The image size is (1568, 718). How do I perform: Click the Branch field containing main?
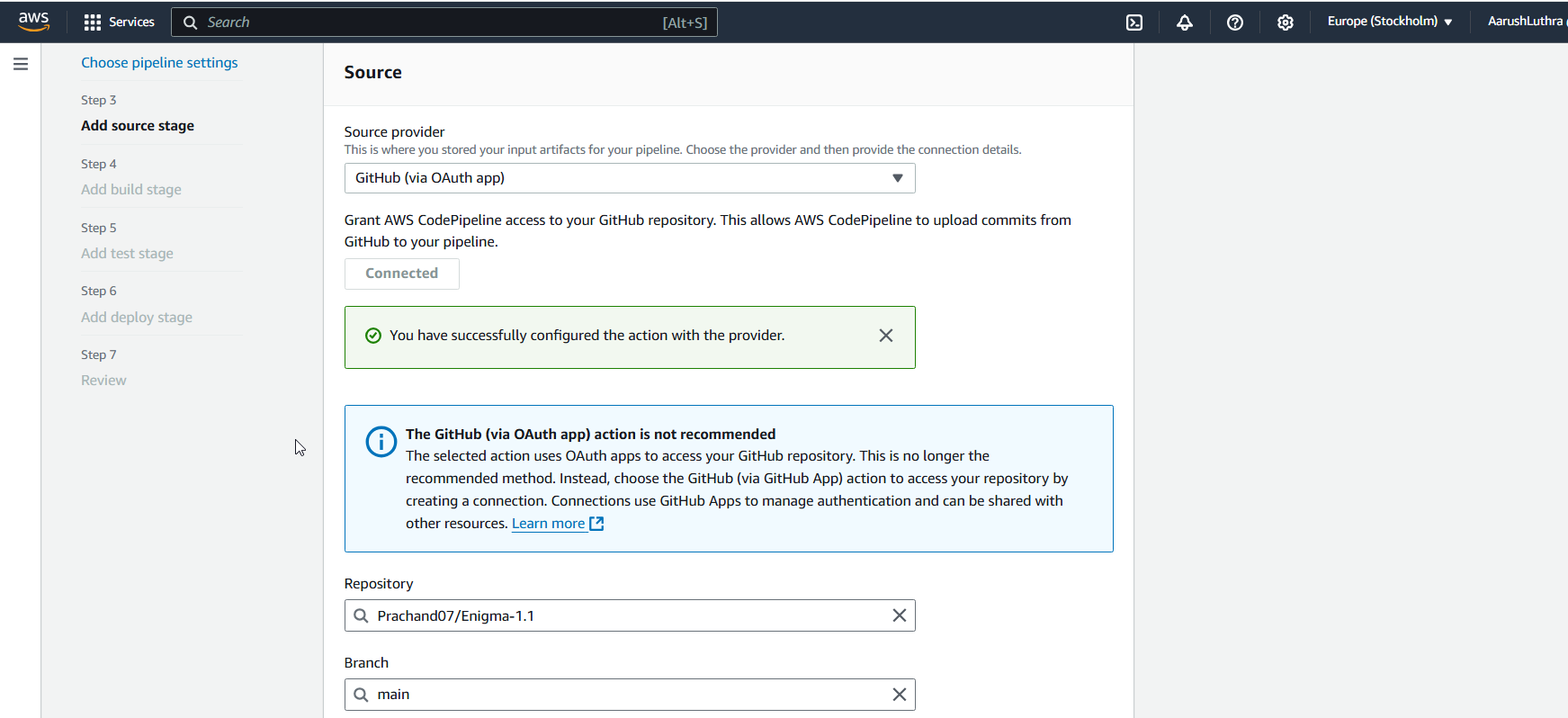(x=630, y=695)
